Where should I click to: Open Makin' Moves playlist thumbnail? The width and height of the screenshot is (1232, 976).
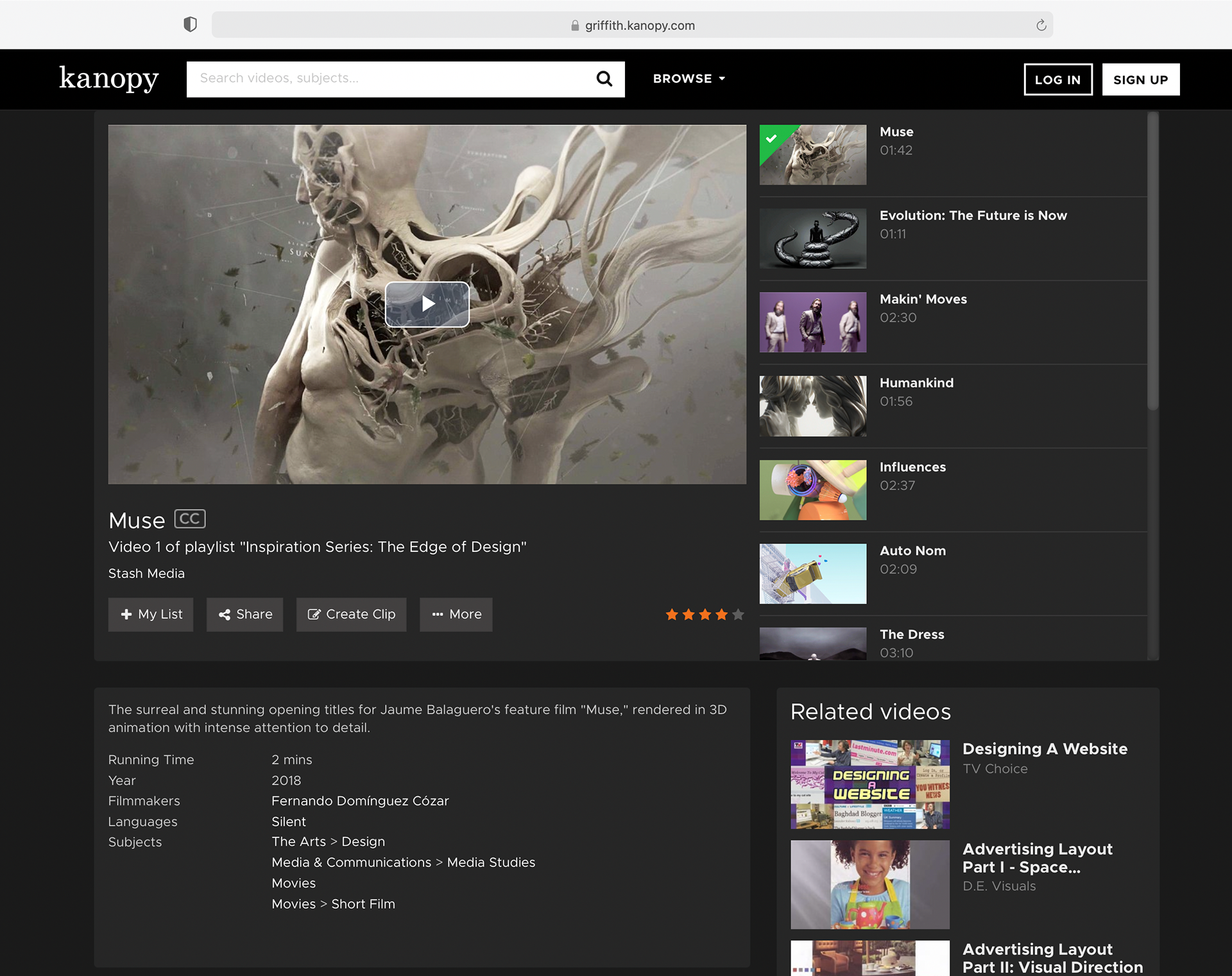(813, 322)
